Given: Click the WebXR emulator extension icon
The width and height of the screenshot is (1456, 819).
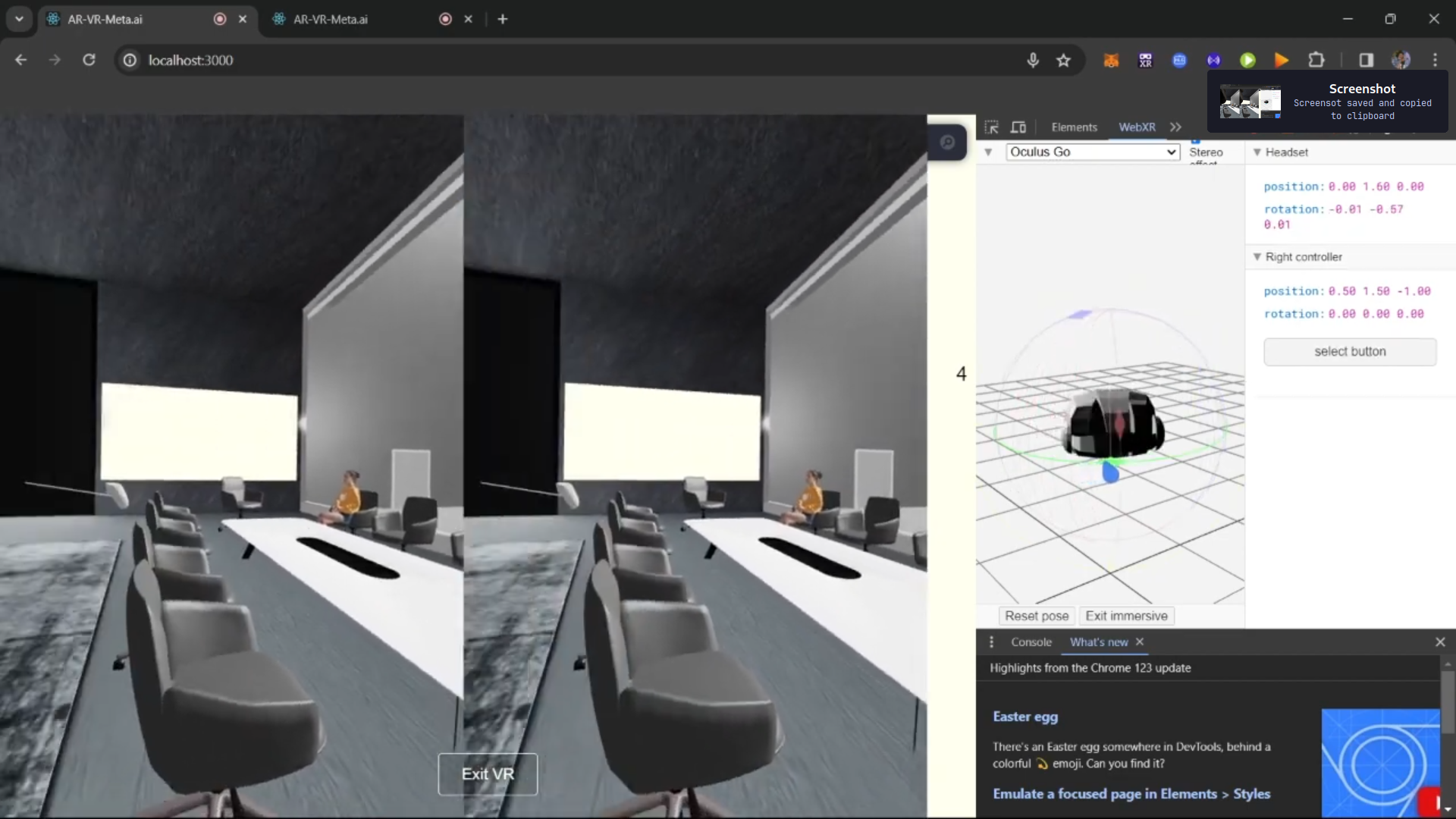Looking at the screenshot, I should pos(1145,61).
